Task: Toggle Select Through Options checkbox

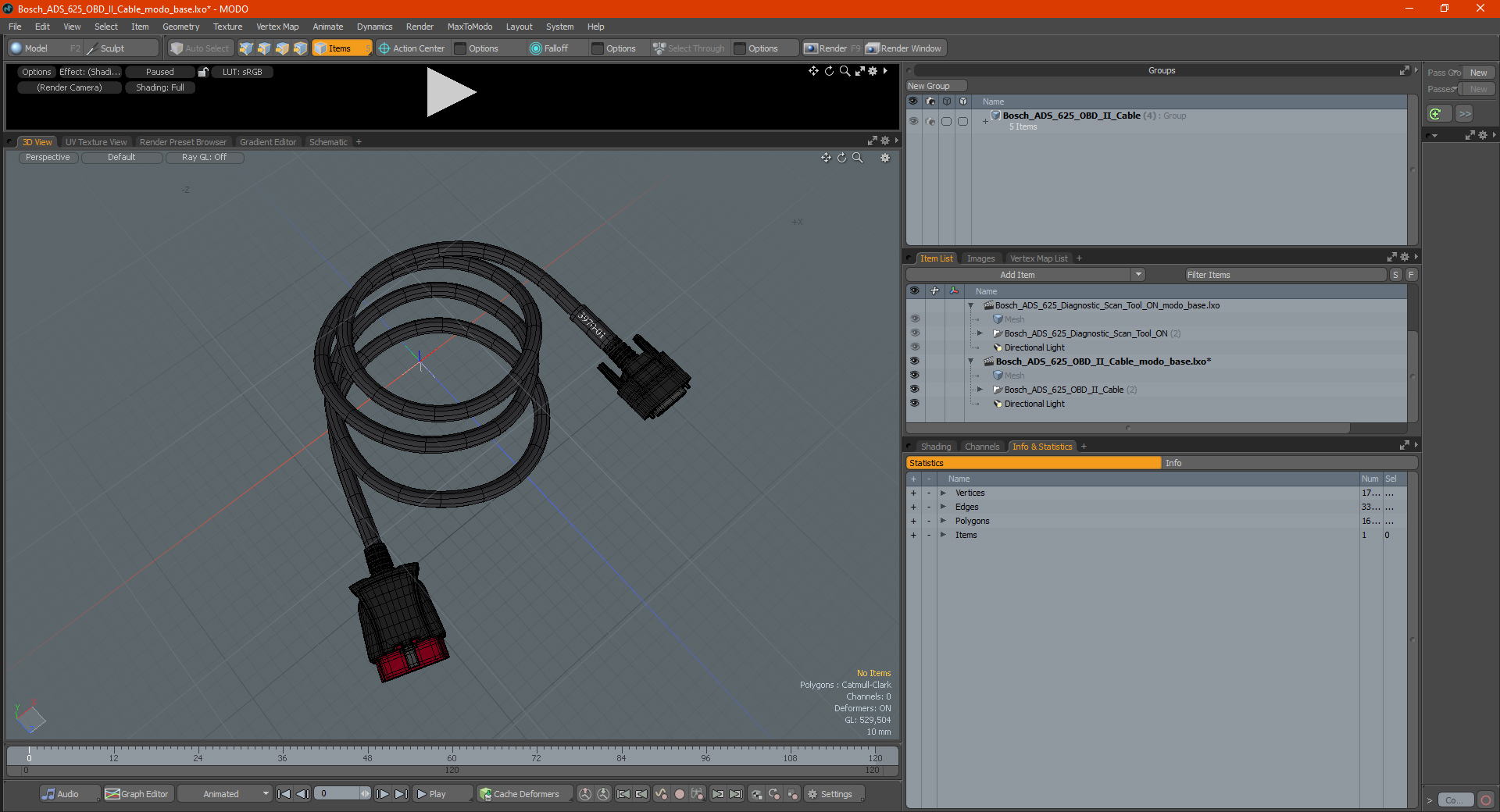Action: point(740,48)
